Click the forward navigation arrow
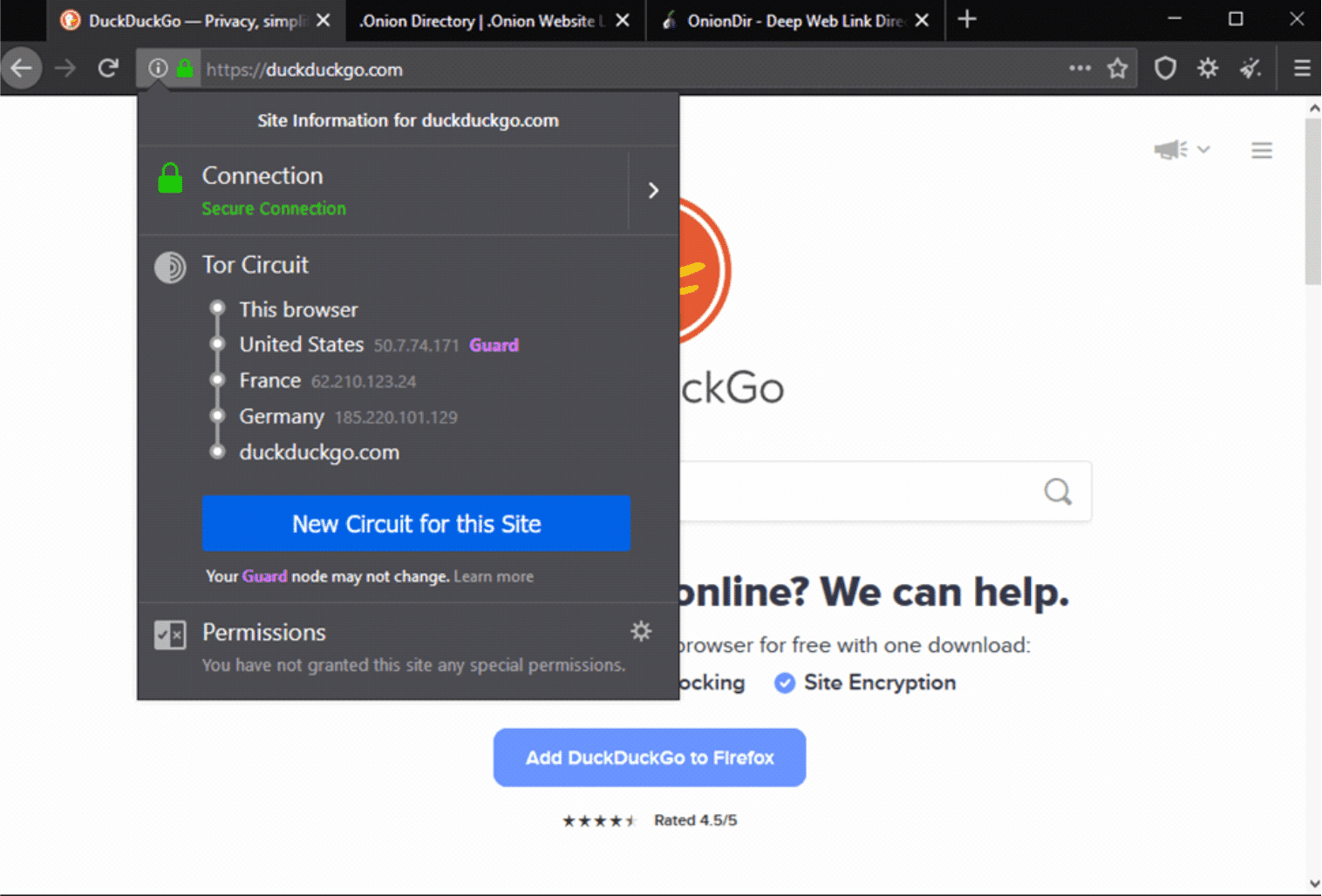The width and height of the screenshot is (1322, 896). click(x=66, y=69)
